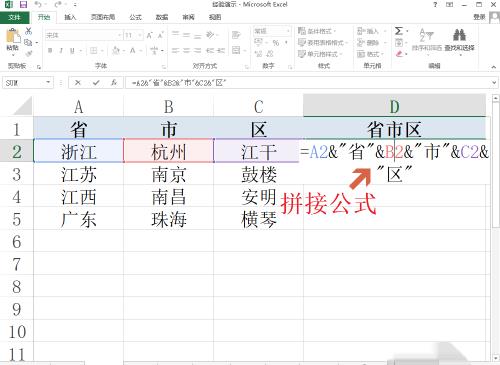Toggle middle vertical alignment

click(186, 35)
